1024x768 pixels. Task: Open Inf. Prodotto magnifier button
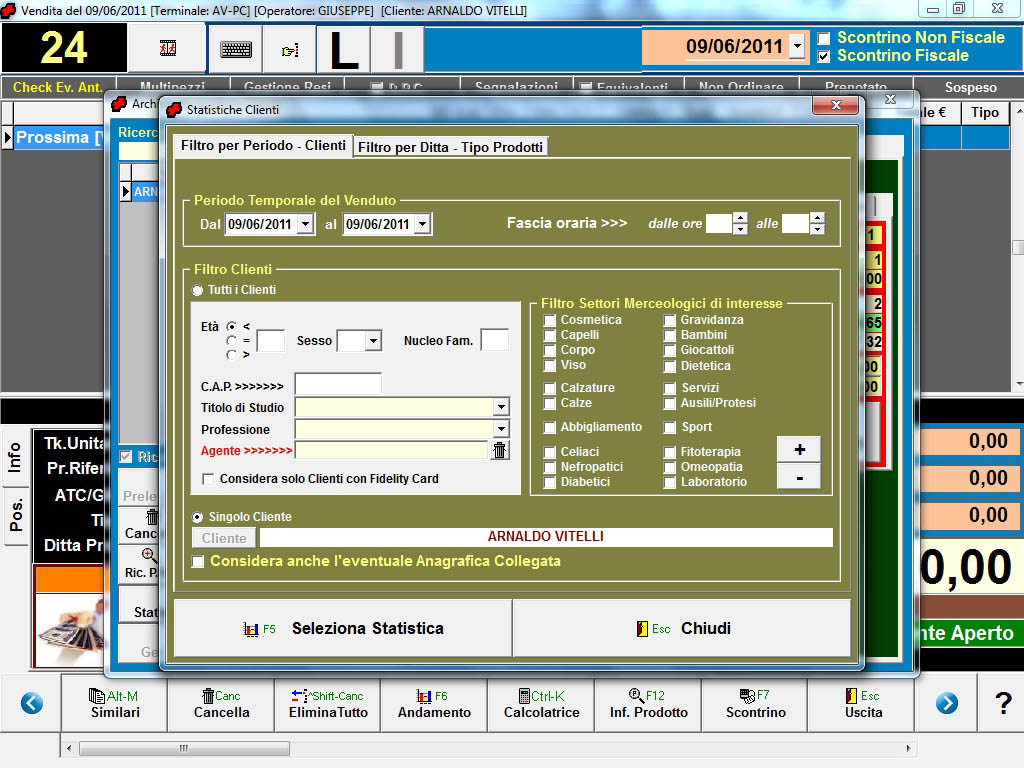pyautogui.click(x=648, y=704)
